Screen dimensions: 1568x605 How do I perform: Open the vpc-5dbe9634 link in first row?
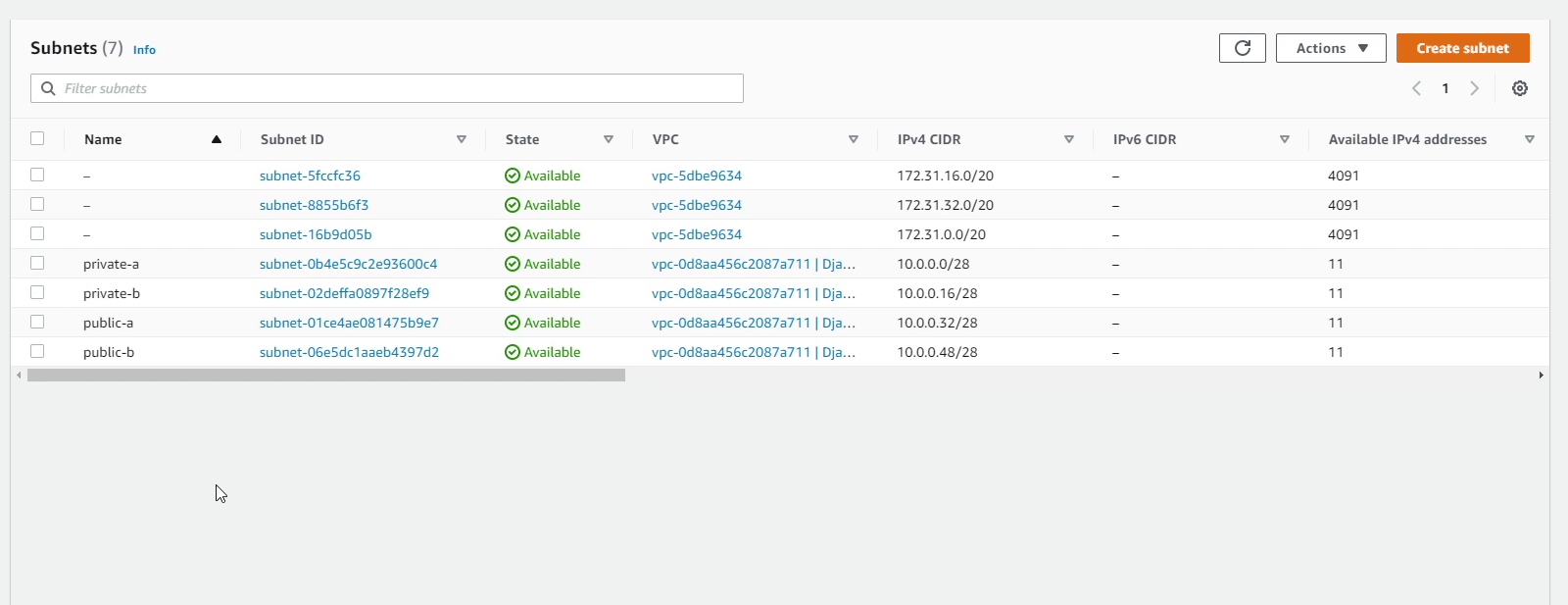tap(696, 176)
